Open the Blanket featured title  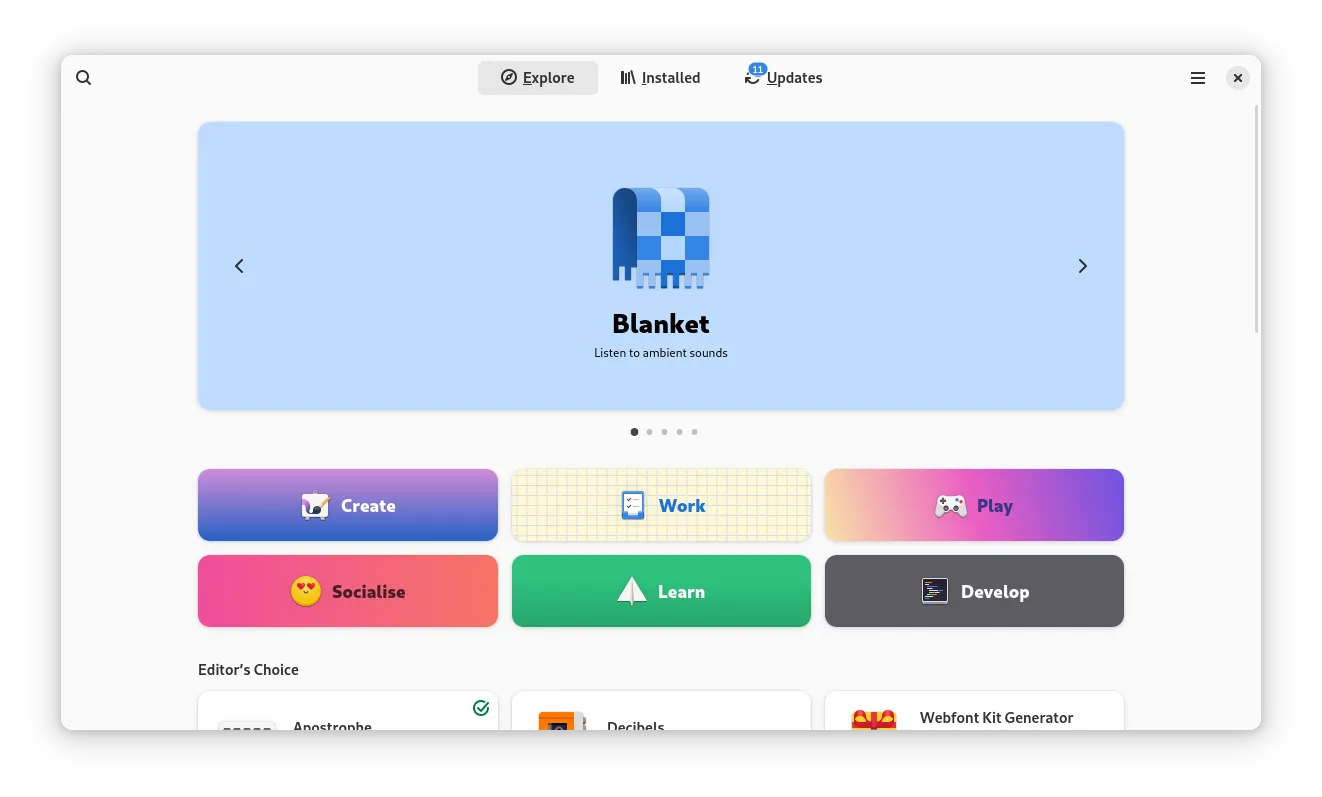click(661, 324)
